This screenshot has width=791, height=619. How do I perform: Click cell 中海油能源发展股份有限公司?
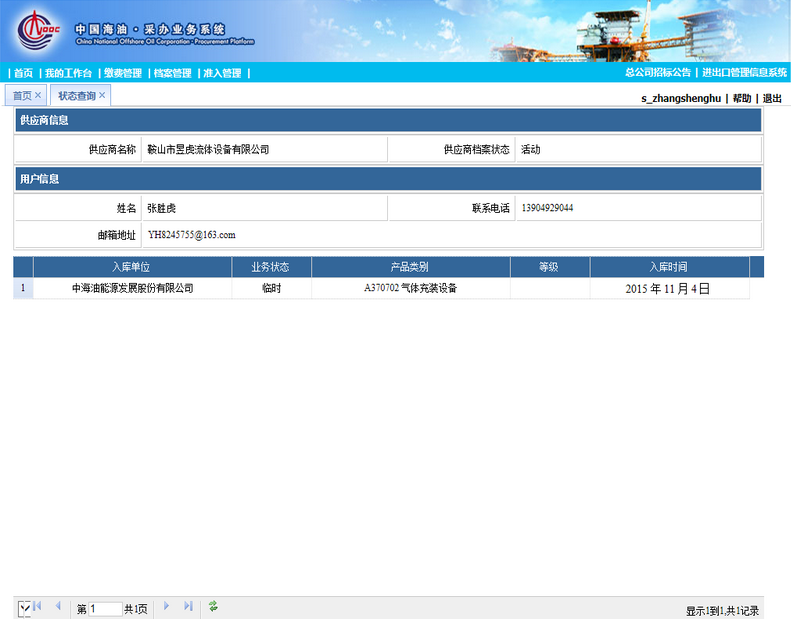(x=133, y=288)
